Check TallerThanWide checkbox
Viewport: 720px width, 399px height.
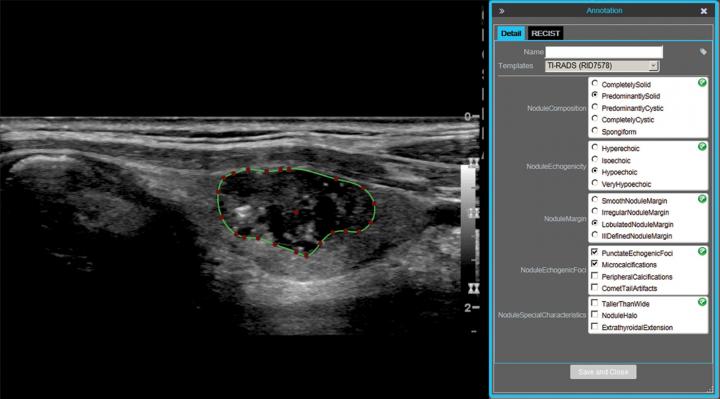pos(595,303)
